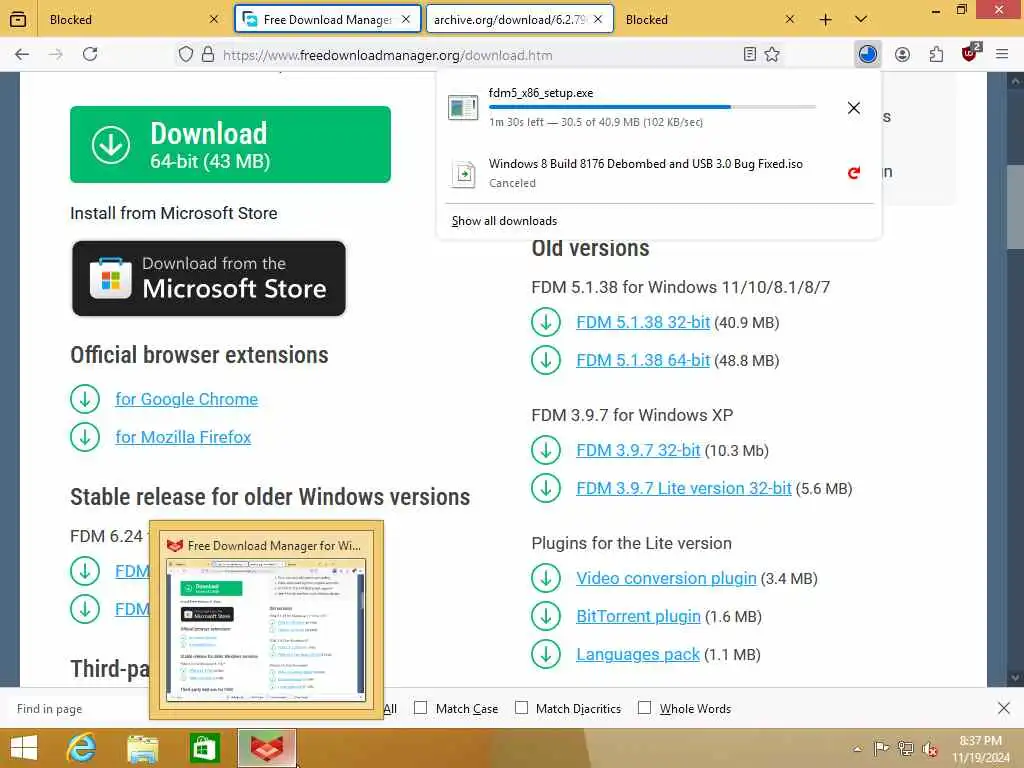Open the tracking protection shield icon
The image size is (1024, 768).
pyautogui.click(x=186, y=54)
